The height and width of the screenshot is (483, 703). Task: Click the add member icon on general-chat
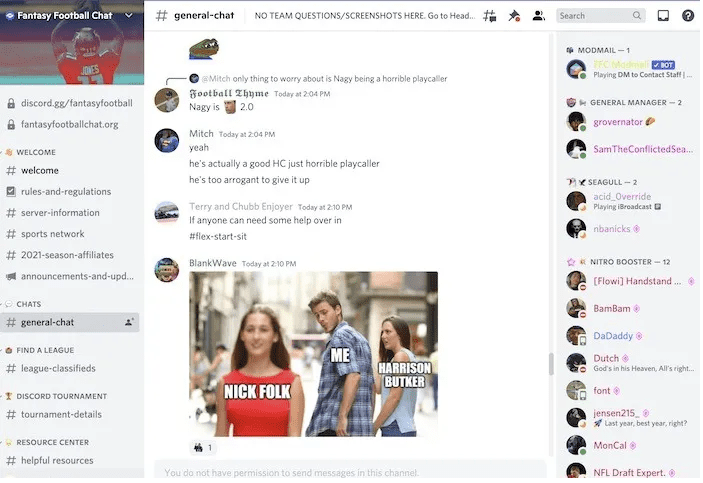[x=129, y=322]
